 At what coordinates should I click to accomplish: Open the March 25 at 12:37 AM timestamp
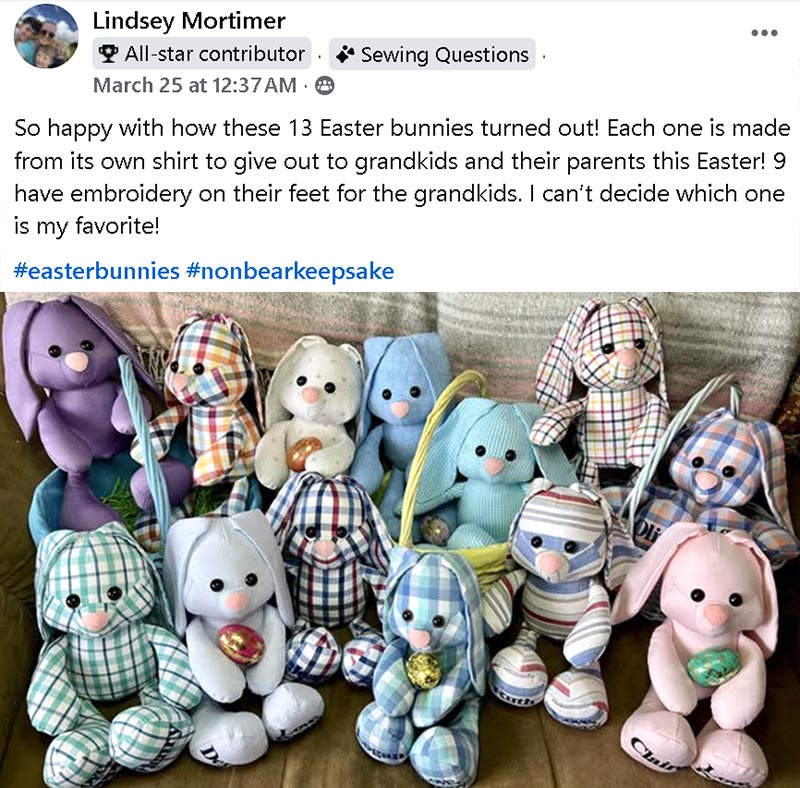point(194,85)
